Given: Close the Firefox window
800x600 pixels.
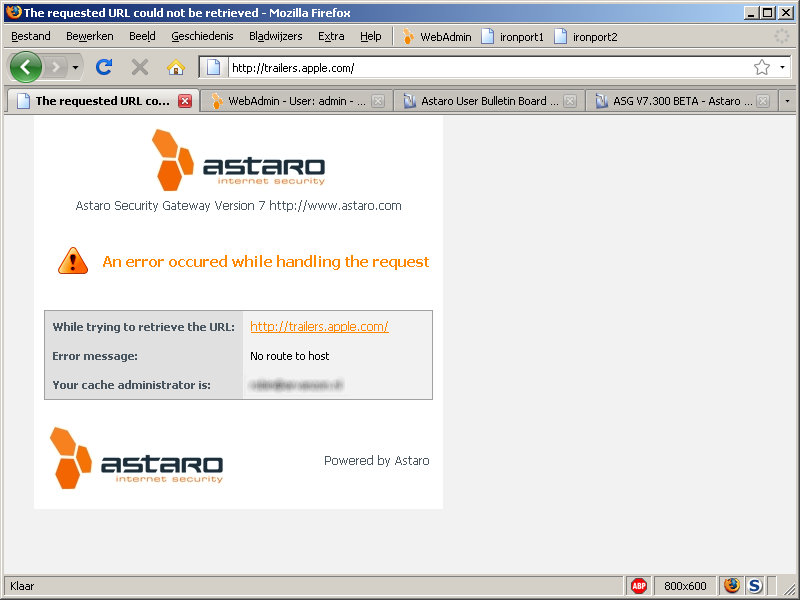Looking at the screenshot, I should click(786, 13).
